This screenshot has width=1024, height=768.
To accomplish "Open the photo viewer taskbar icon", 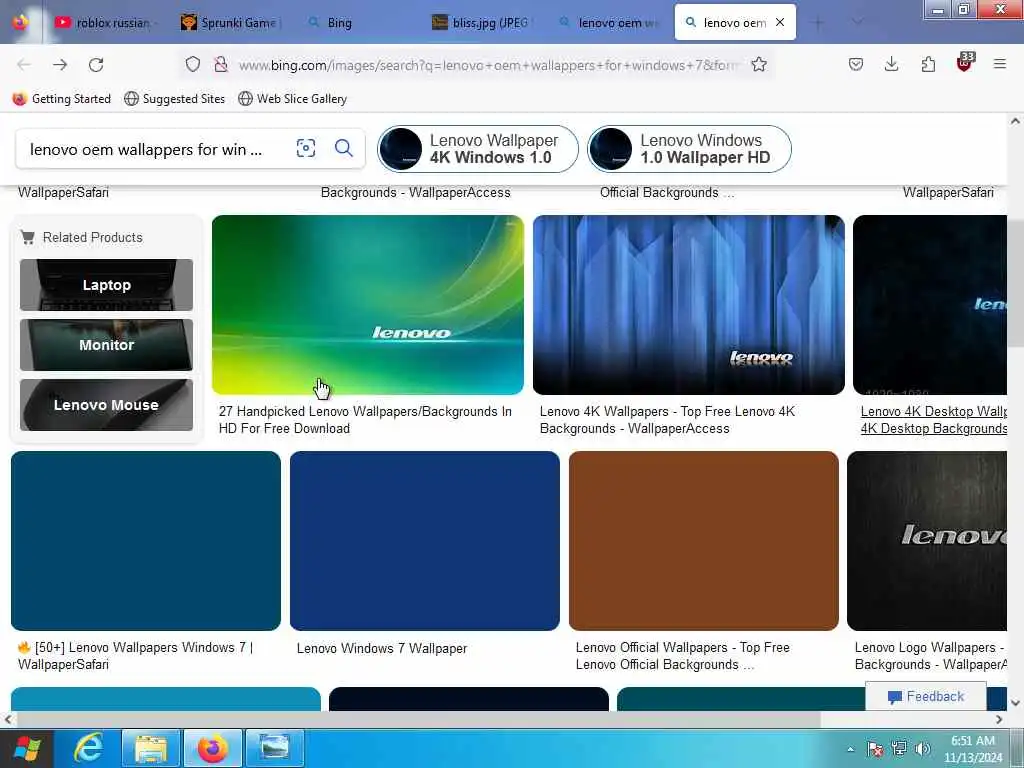I will click(x=275, y=748).
